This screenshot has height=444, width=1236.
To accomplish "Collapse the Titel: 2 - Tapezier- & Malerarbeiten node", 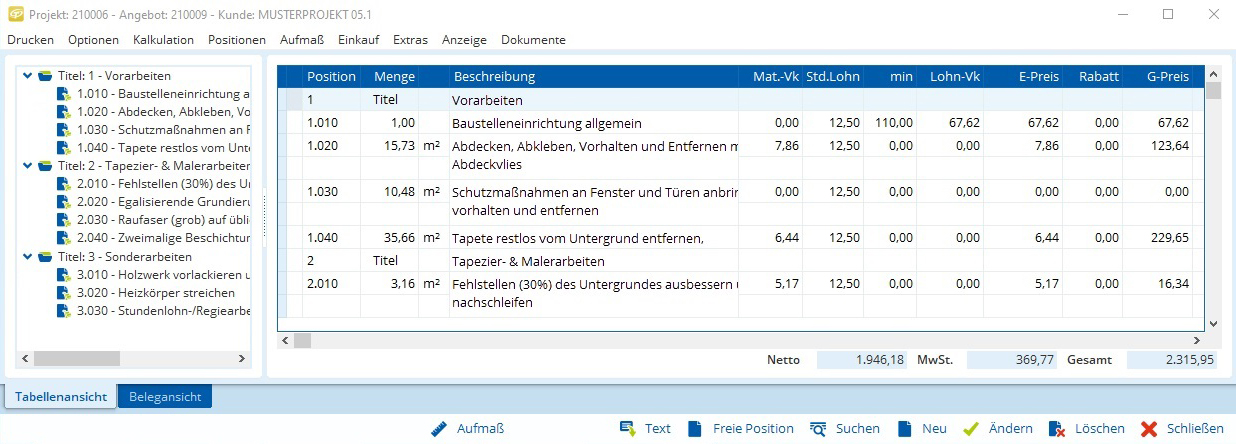I will 27,166.
